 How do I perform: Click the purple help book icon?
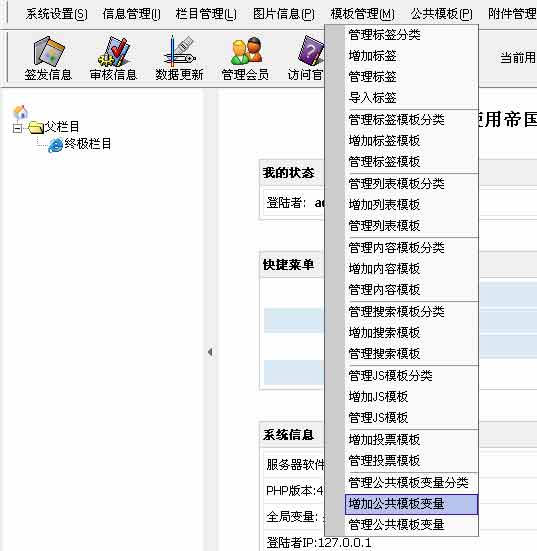point(311,51)
